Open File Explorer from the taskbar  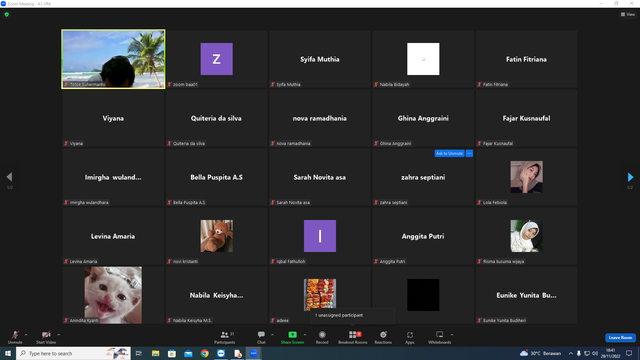pyautogui.click(x=156, y=353)
